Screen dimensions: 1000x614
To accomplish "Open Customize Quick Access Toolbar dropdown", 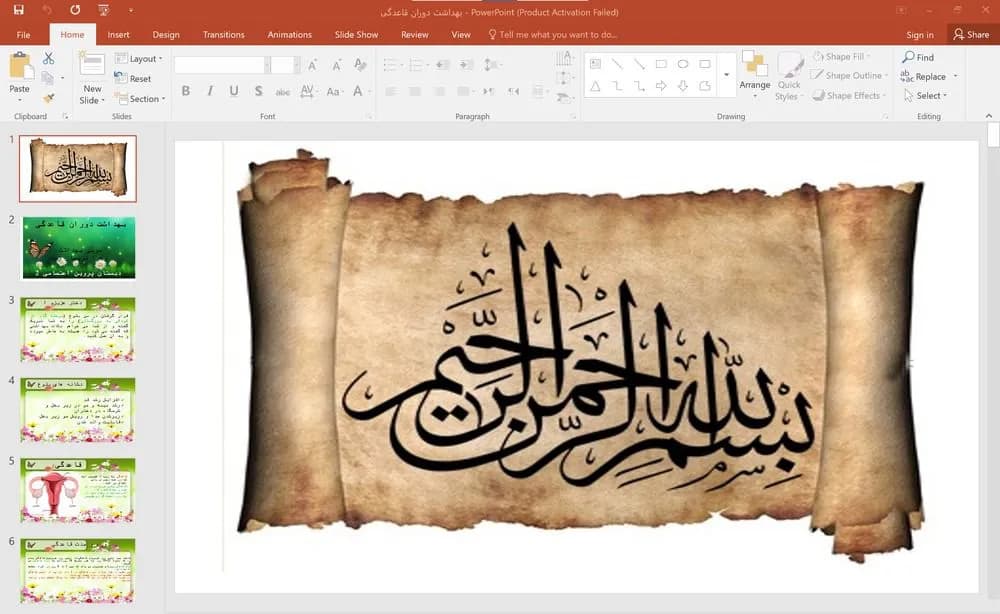I will pyautogui.click(x=131, y=10).
